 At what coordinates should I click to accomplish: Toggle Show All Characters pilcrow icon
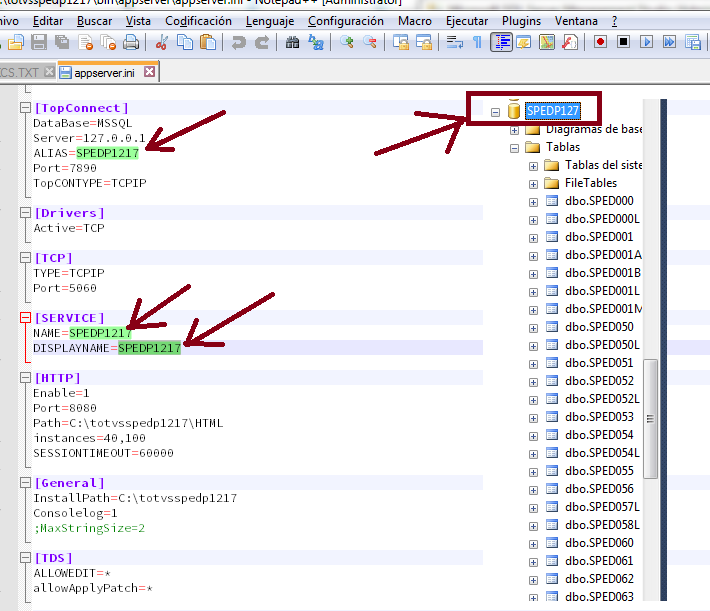point(477,43)
